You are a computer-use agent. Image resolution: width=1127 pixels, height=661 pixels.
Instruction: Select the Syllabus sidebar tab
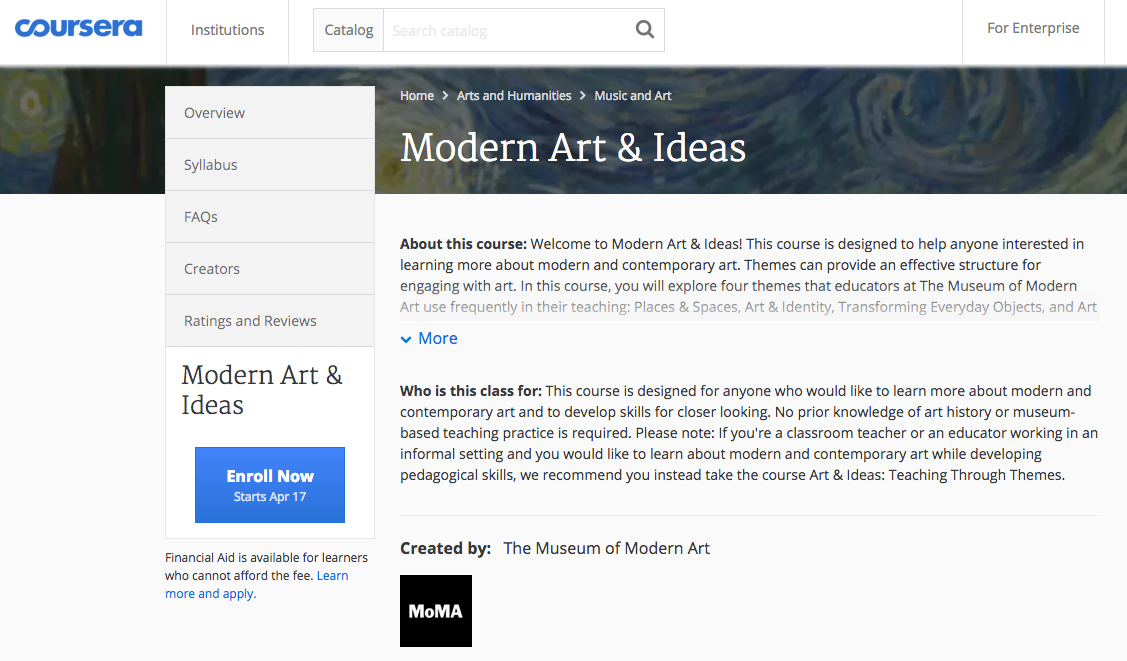tap(270, 165)
